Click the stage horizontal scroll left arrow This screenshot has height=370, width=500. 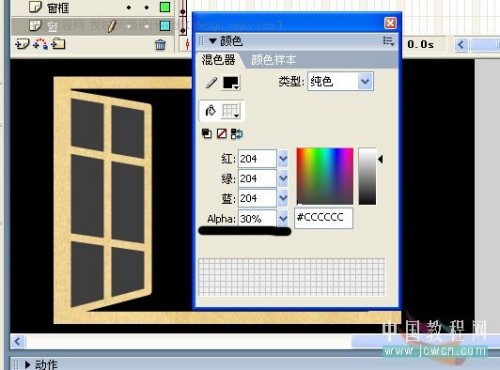(18, 341)
